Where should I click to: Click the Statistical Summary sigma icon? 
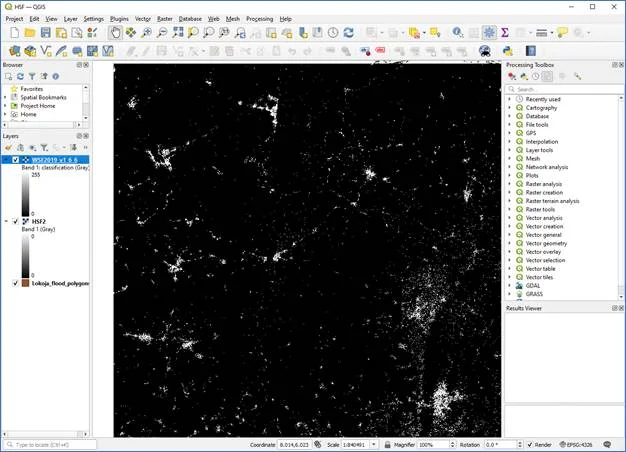point(504,32)
